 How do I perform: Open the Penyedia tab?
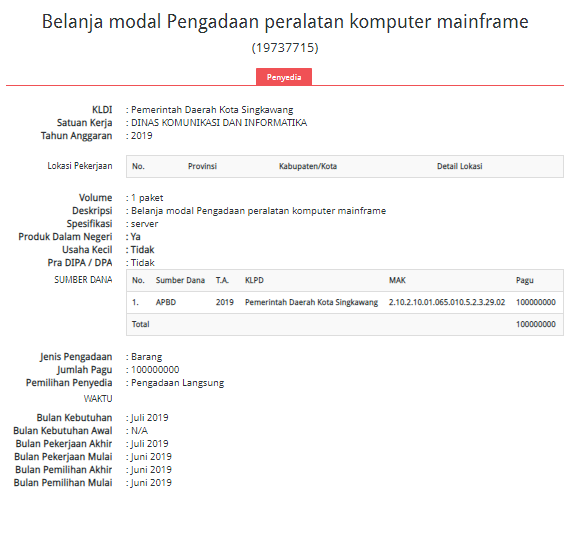tap(284, 77)
